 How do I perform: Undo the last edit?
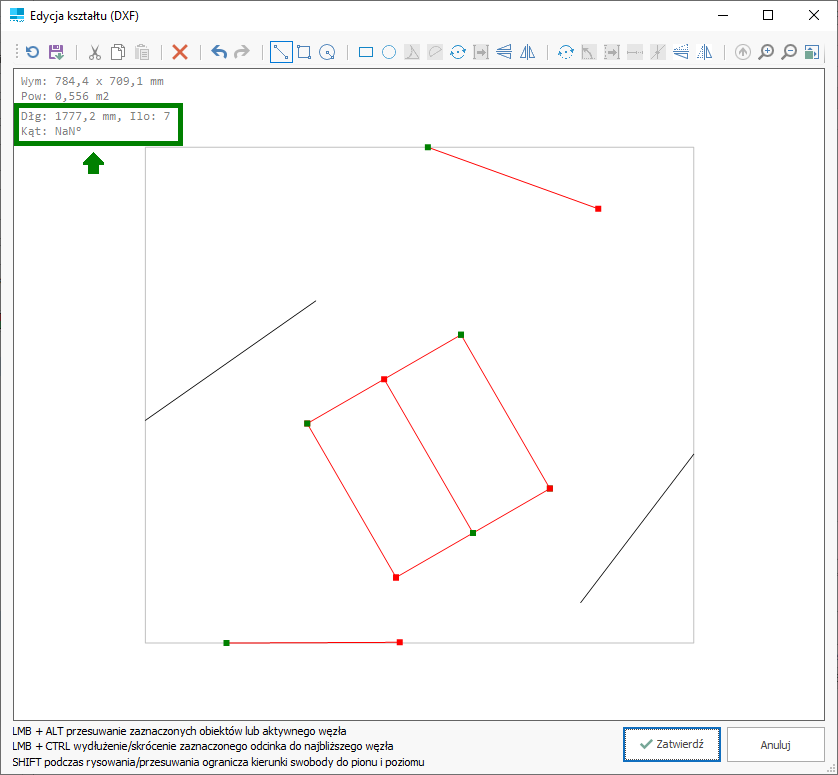pyautogui.click(x=219, y=52)
